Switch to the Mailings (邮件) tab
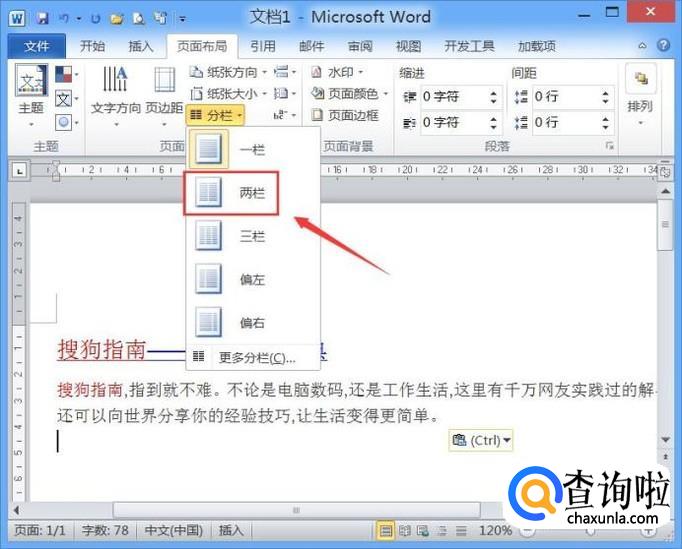682x549 pixels. click(x=311, y=46)
